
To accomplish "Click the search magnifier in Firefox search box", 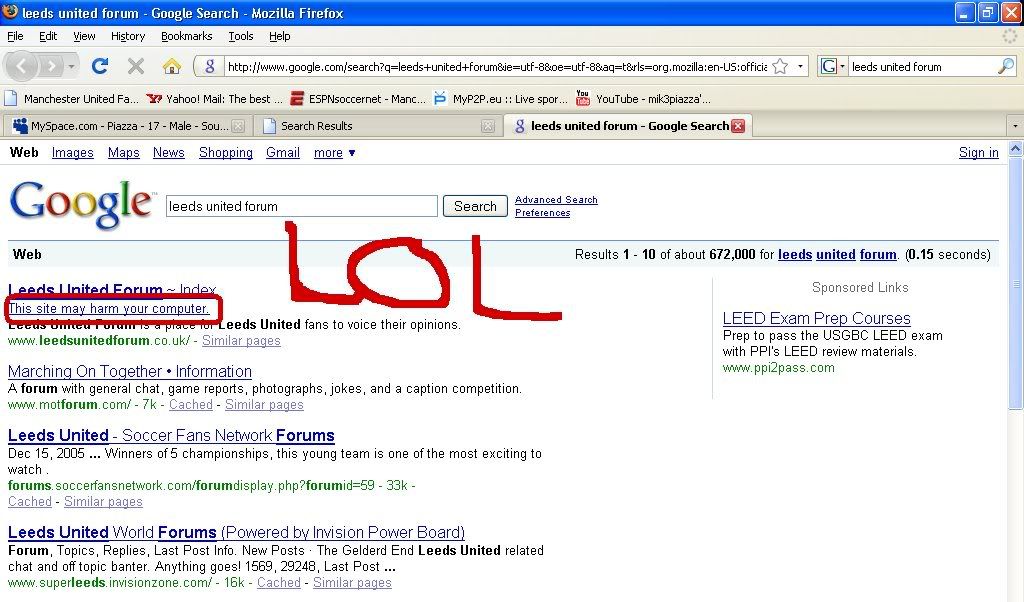I will [x=1006, y=66].
